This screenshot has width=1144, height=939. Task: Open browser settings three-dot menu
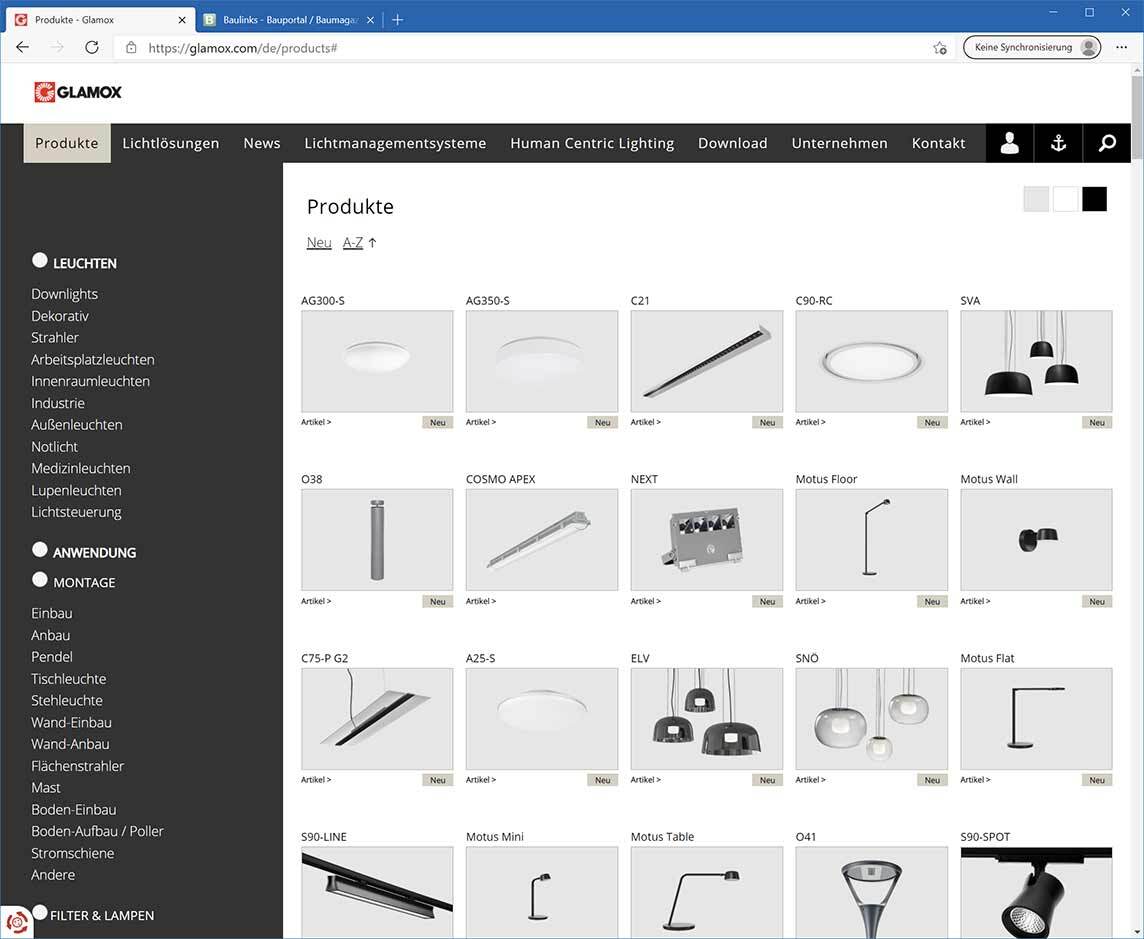click(x=1121, y=47)
